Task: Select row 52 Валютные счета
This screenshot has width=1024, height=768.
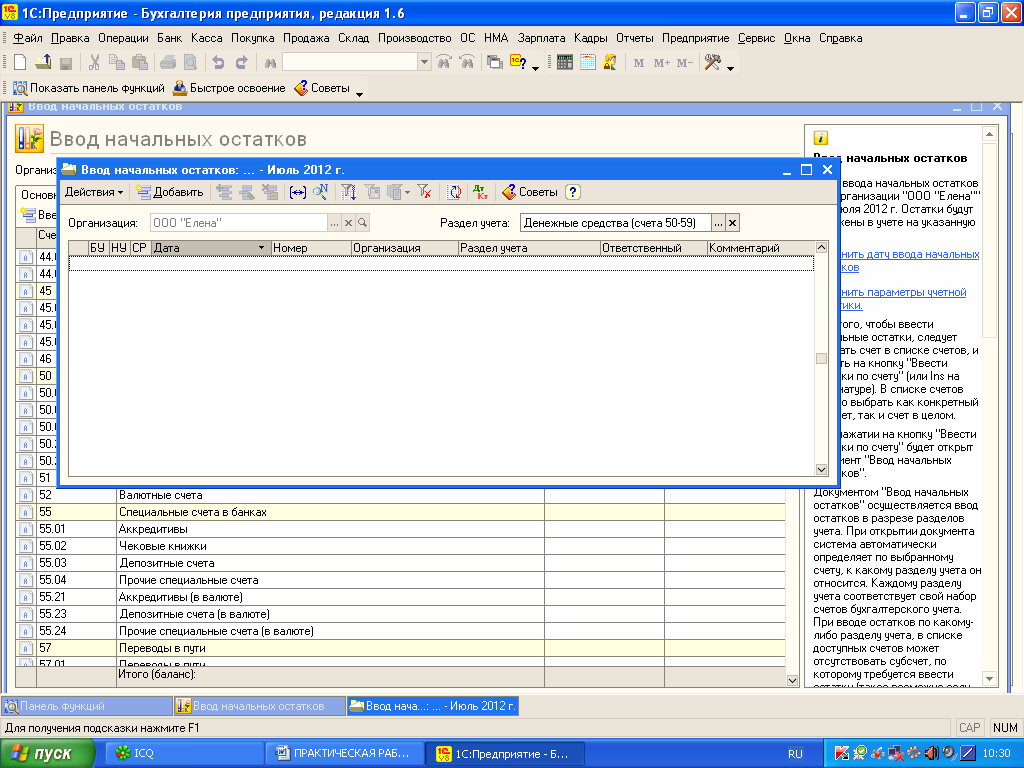Action: coord(400,495)
